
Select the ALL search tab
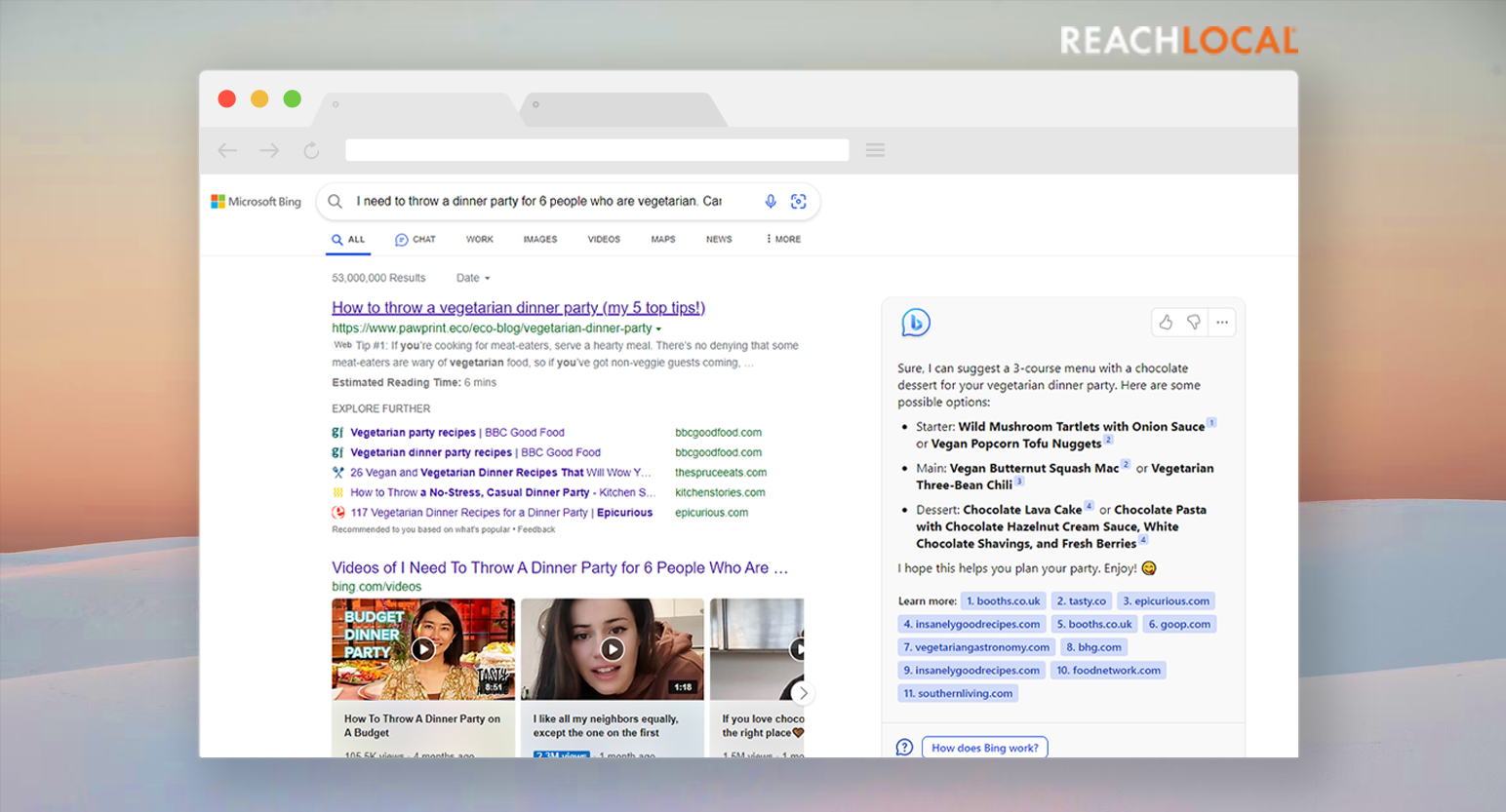coord(348,239)
